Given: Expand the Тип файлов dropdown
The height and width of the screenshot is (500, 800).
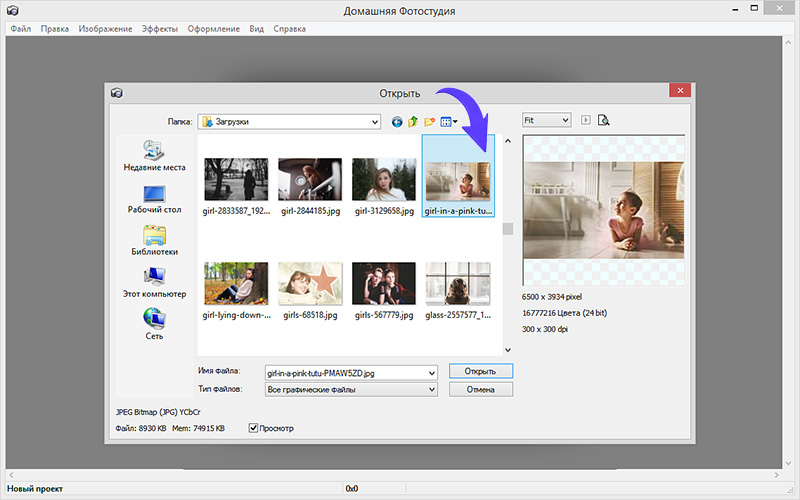Looking at the screenshot, I should (432, 389).
